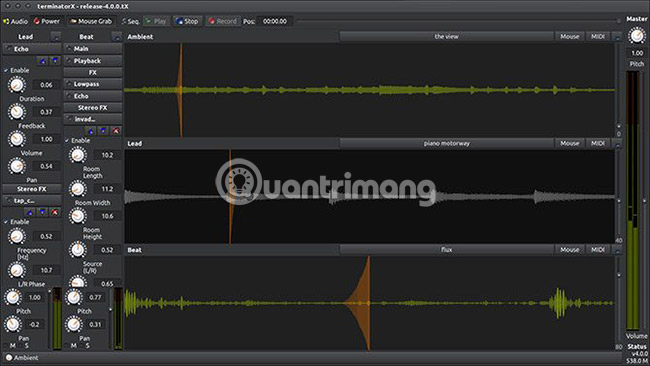Remove the tap_c effect with red X

pyautogui.click(x=55, y=212)
